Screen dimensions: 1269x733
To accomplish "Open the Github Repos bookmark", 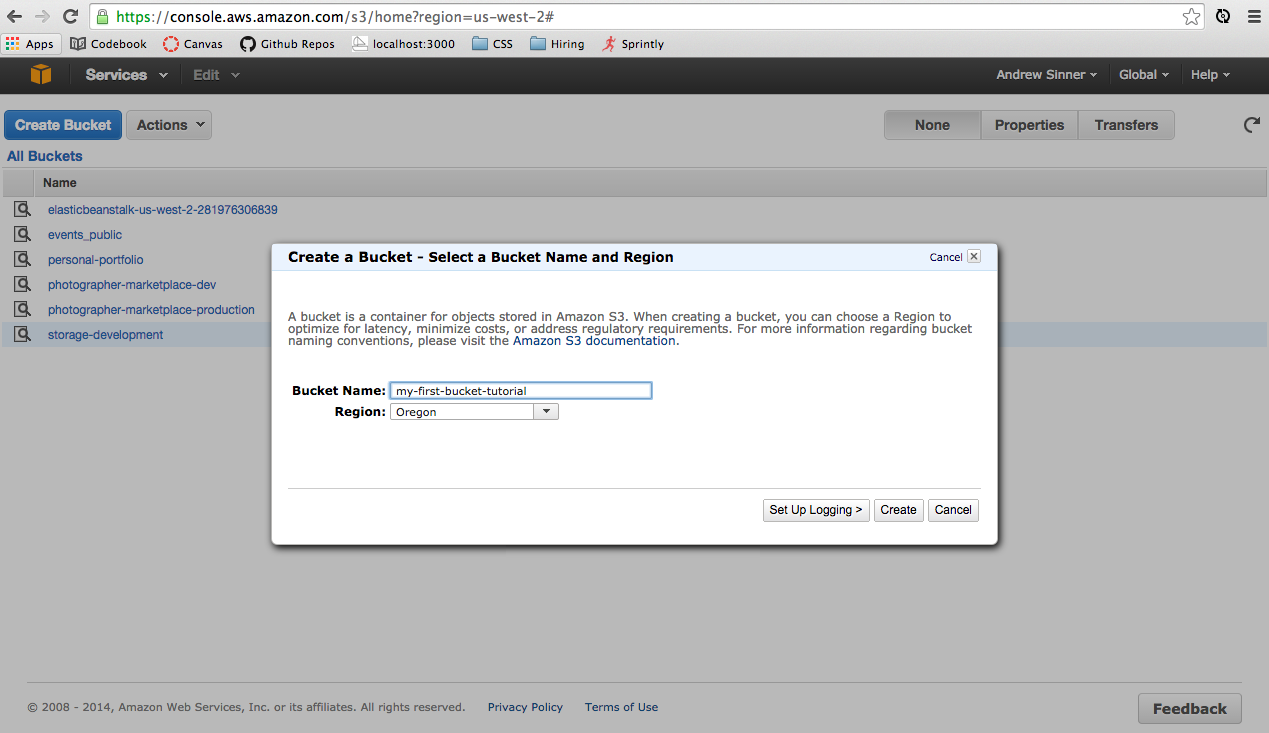I will 287,44.
